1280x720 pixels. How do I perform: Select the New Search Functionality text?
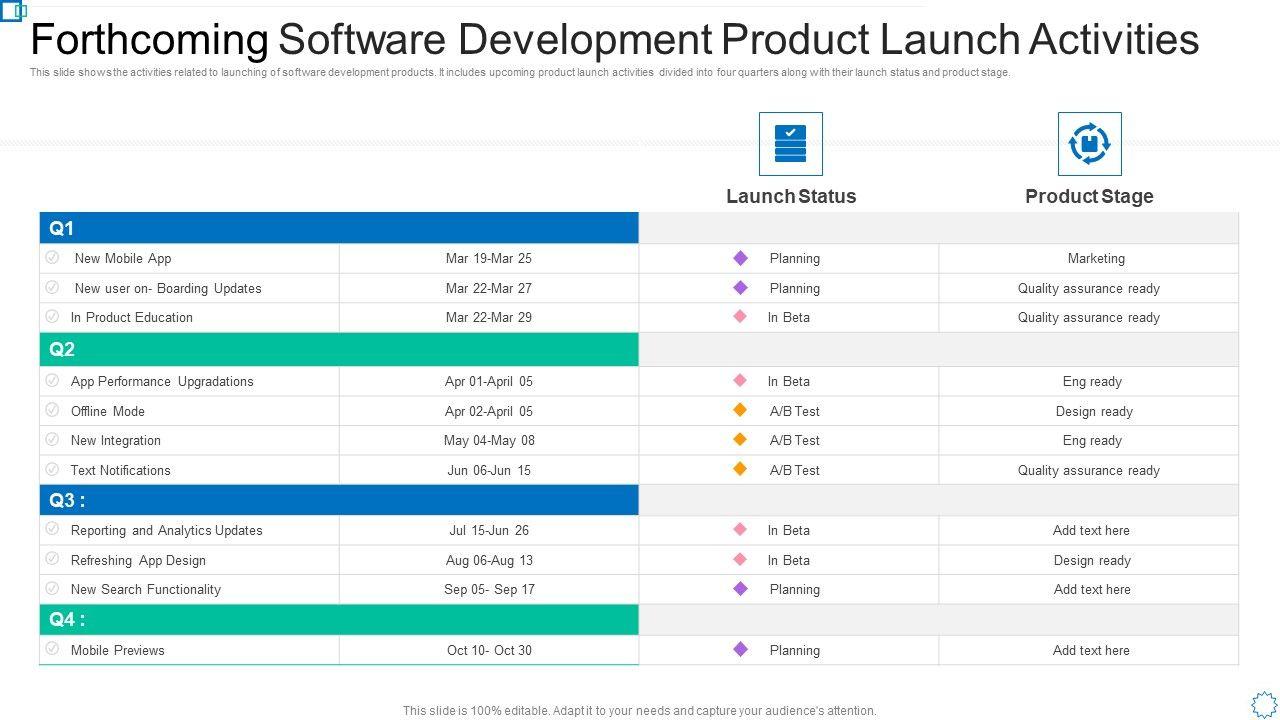point(146,589)
